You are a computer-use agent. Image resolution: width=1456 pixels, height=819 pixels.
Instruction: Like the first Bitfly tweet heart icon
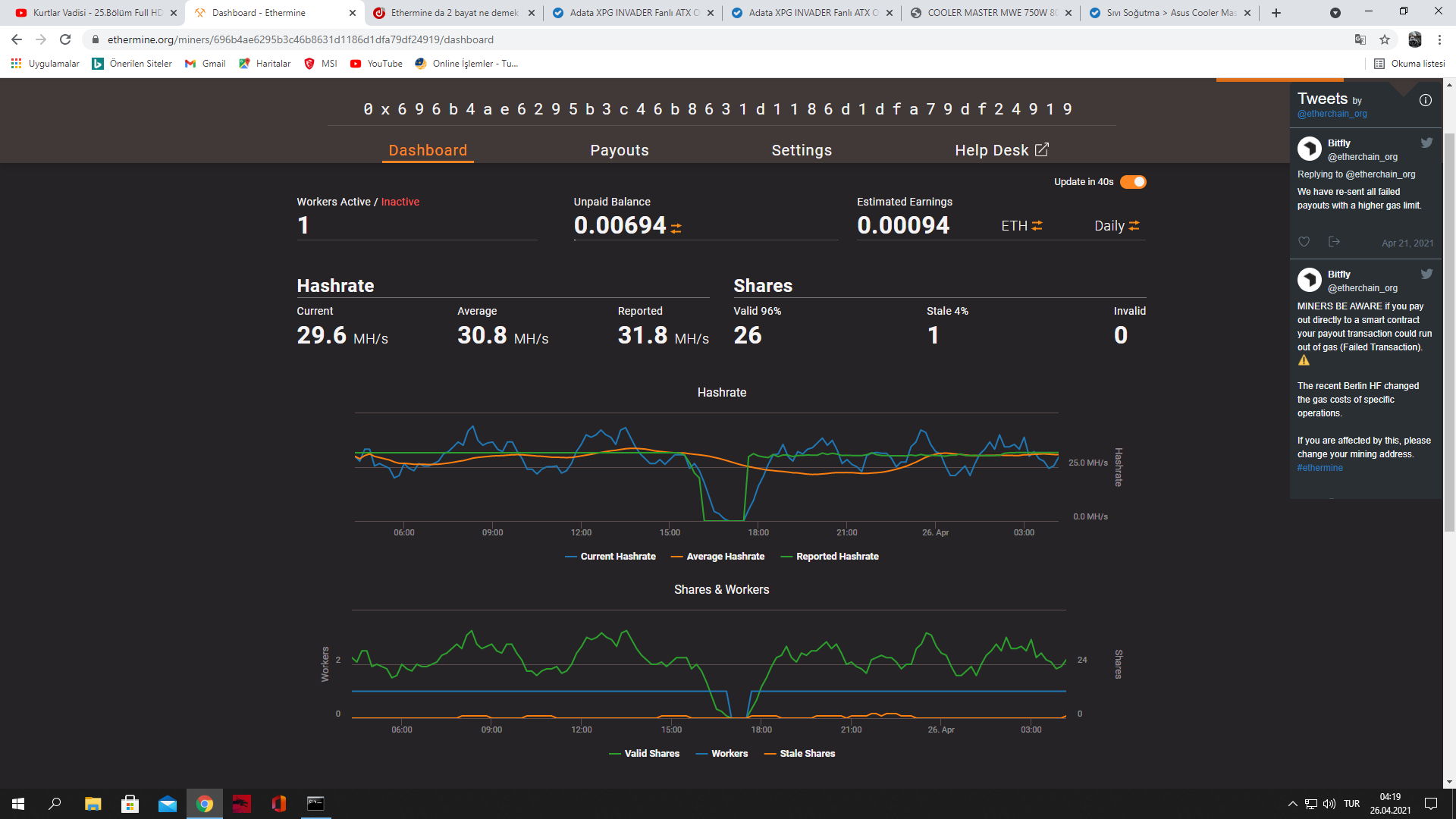click(1304, 242)
